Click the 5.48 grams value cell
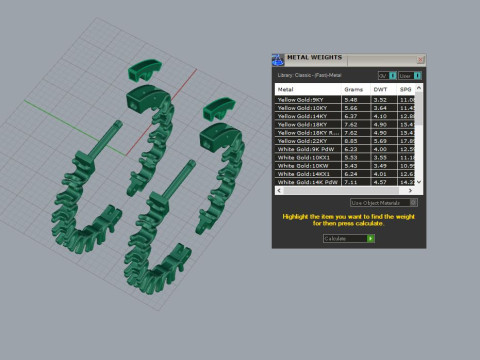Screen dimensions: 480x360 [356, 100]
